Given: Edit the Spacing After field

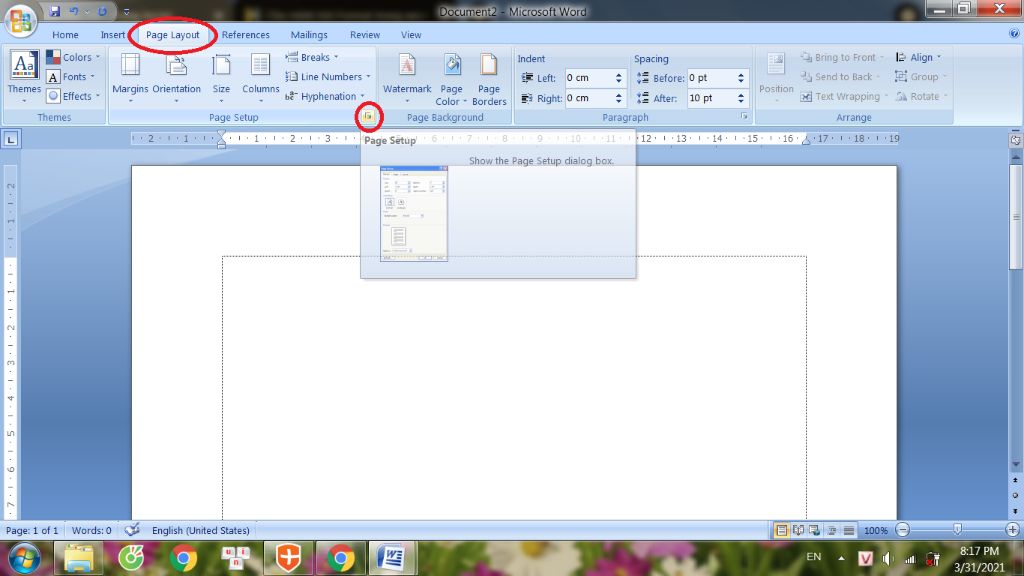Looking at the screenshot, I should click(711, 98).
